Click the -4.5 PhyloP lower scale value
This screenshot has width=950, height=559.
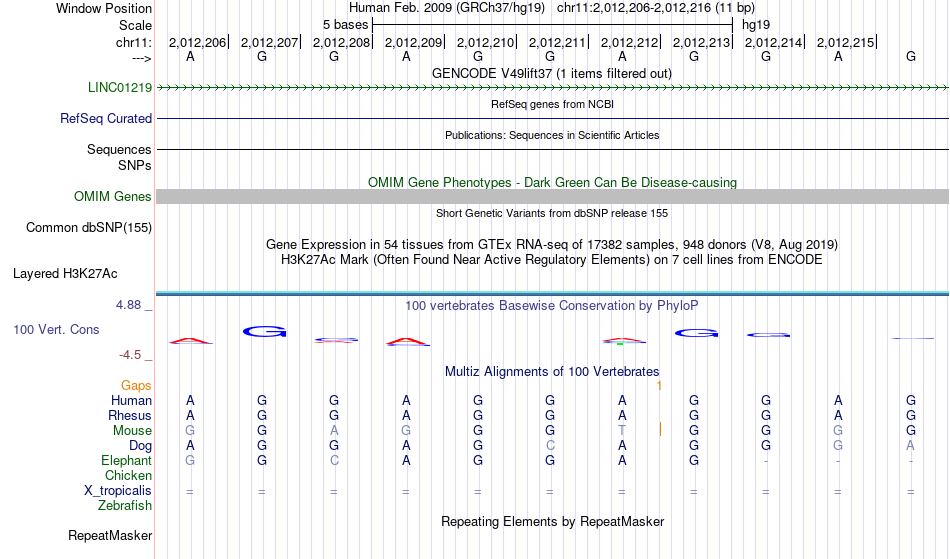[130, 355]
